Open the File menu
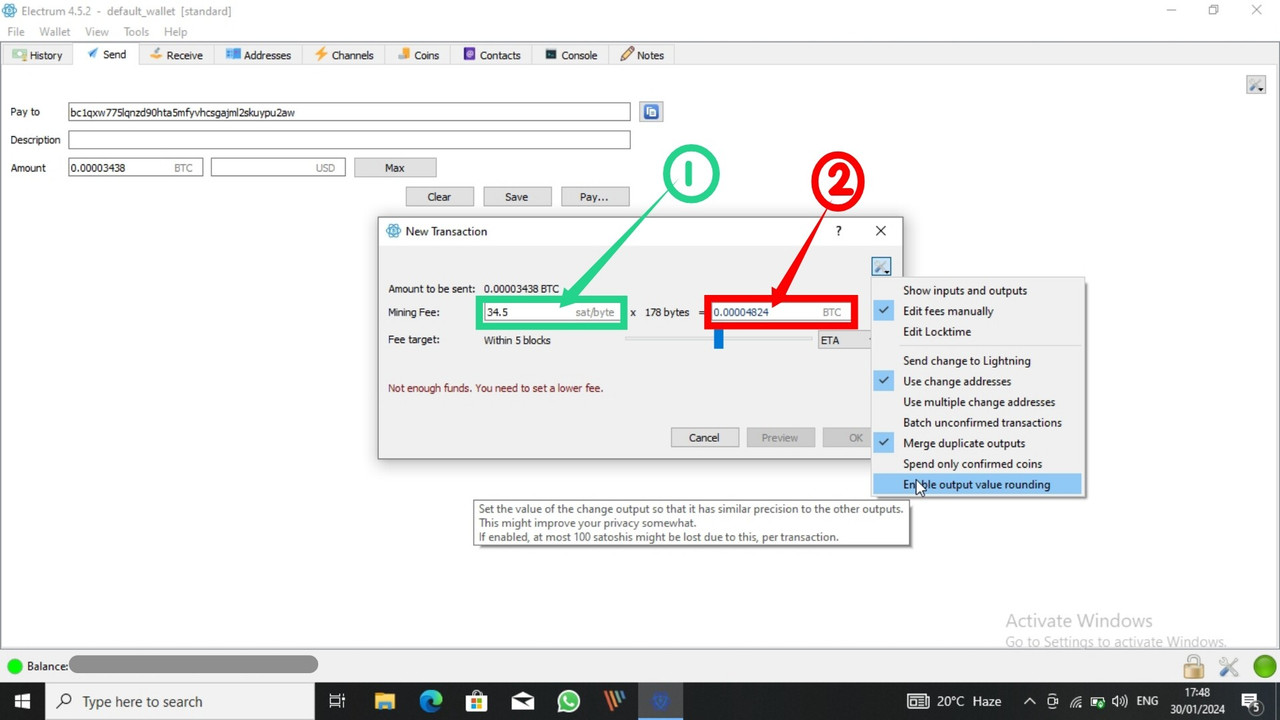This screenshot has height=720, width=1280. (16, 32)
